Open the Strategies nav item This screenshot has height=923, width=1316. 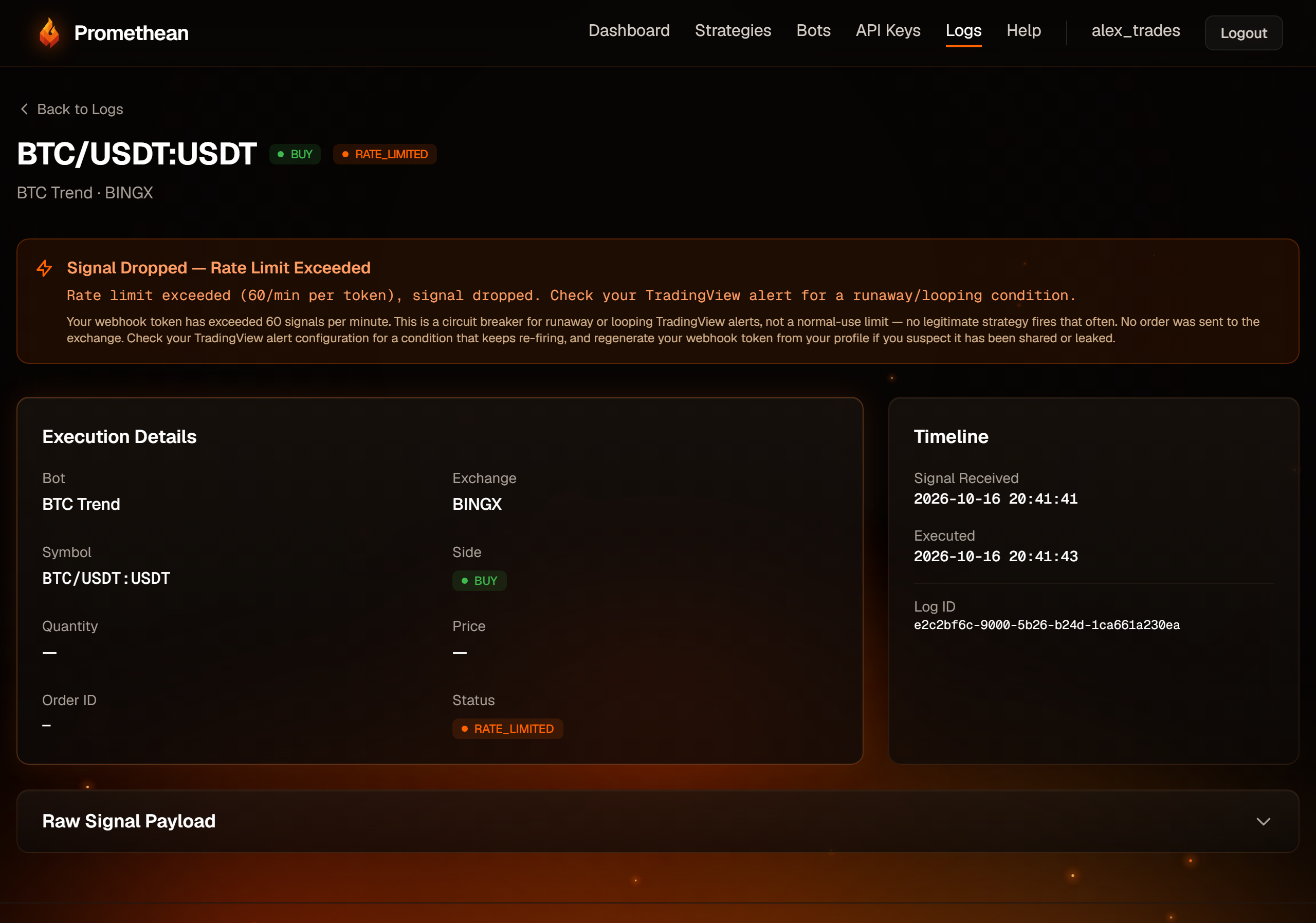733,30
